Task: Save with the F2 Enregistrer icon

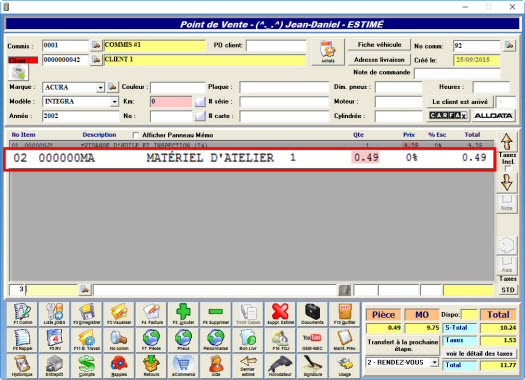Action: click(x=87, y=314)
